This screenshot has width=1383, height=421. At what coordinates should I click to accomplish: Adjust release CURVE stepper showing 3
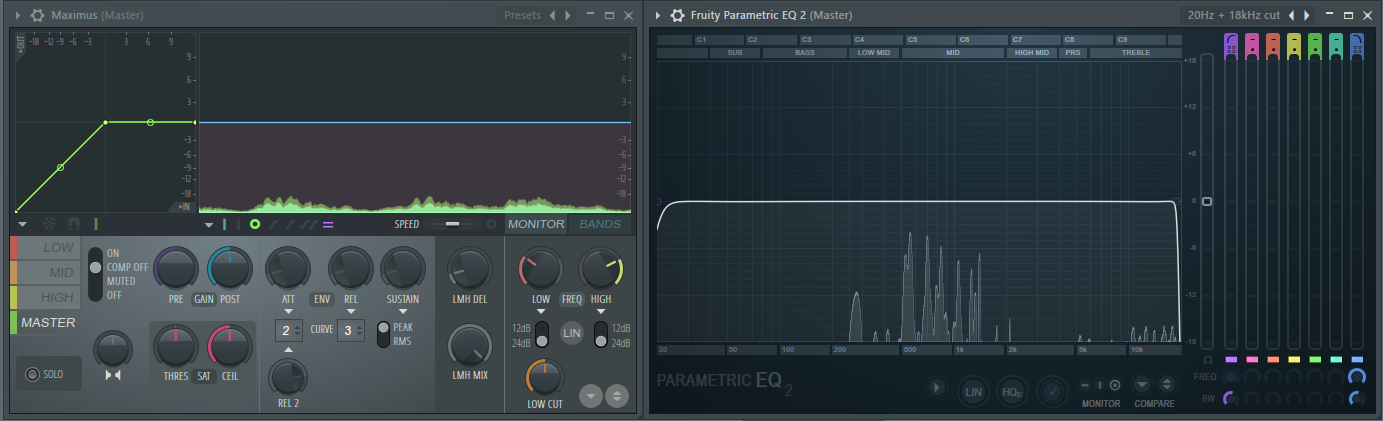coord(351,331)
